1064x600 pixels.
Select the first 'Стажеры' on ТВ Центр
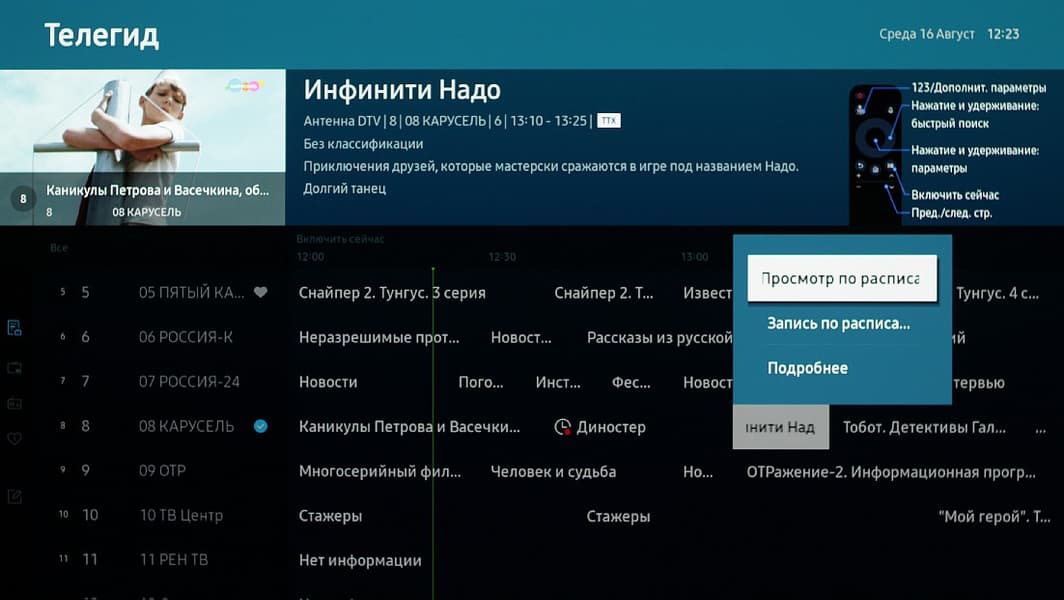click(x=330, y=516)
